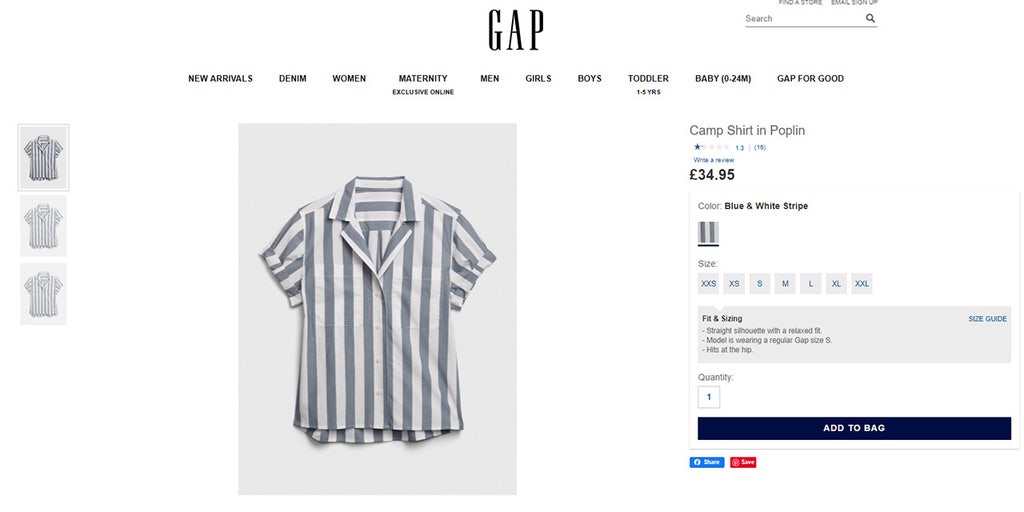Select size M
Image resolution: width=1024 pixels, height=512 pixels.
(x=785, y=284)
